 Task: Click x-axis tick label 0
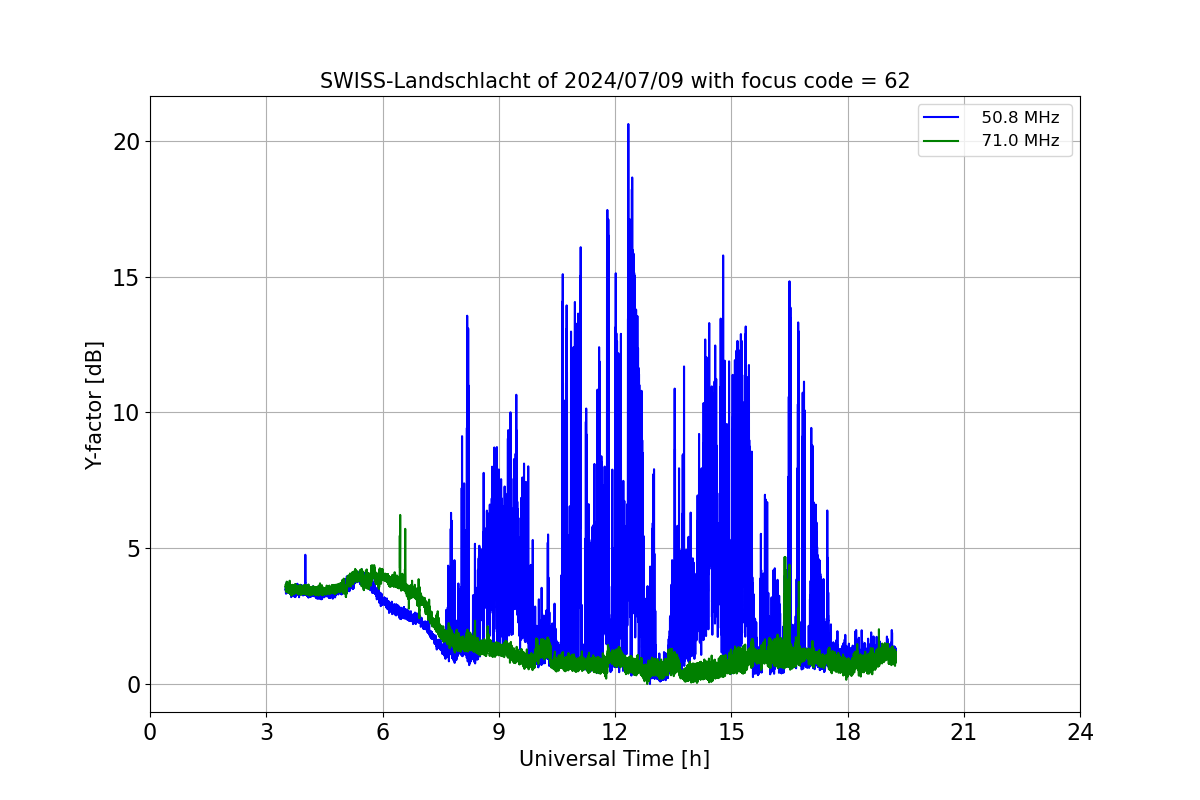[150, 732]
